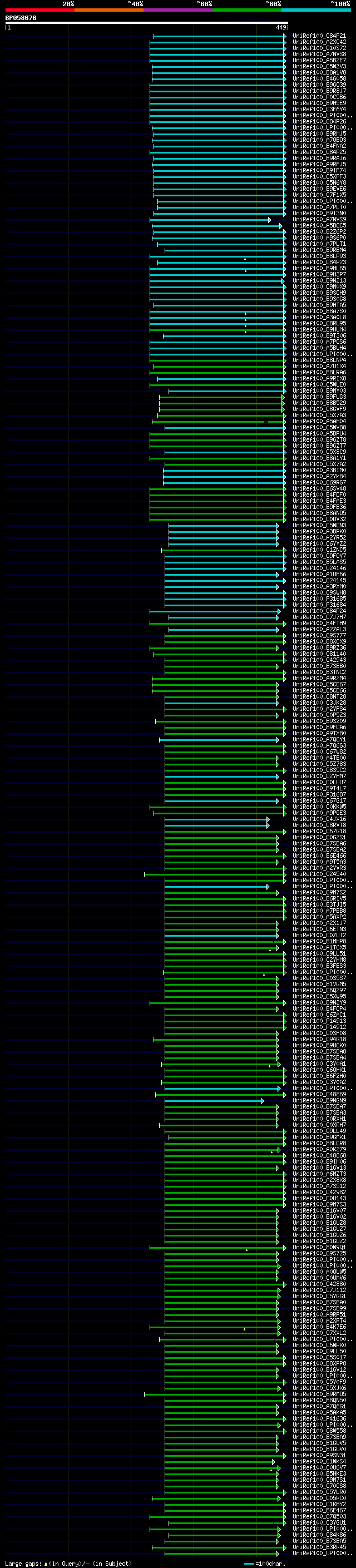Select the UniRef100_Q9SWH8 label

coord(319,593)
